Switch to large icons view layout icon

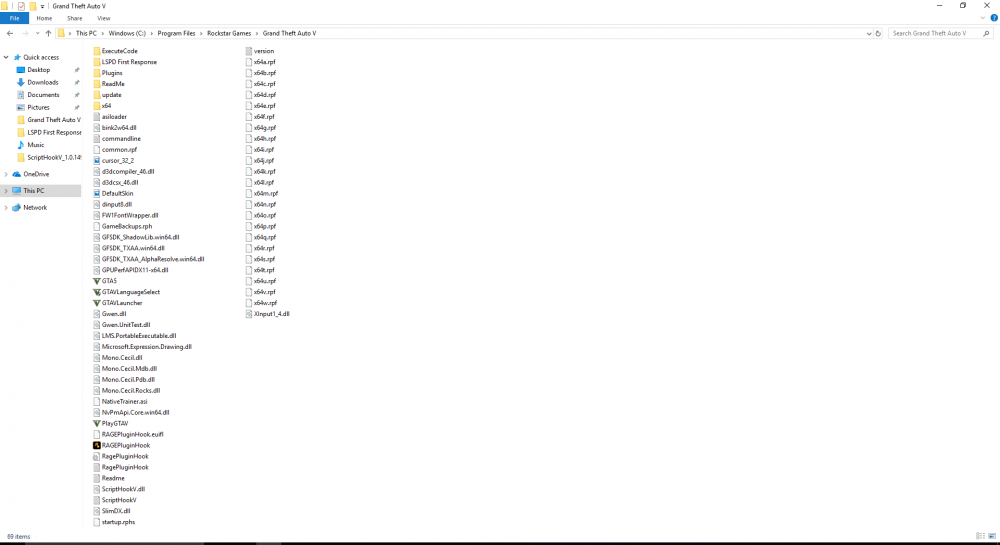[992, 536]
